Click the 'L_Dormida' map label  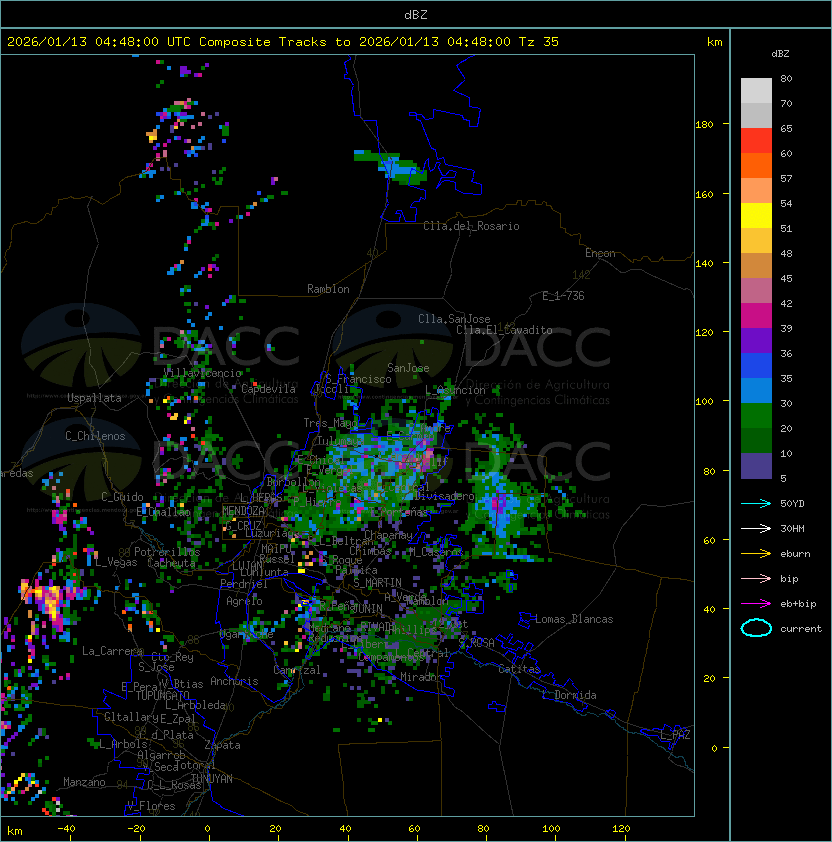point(569,695)
